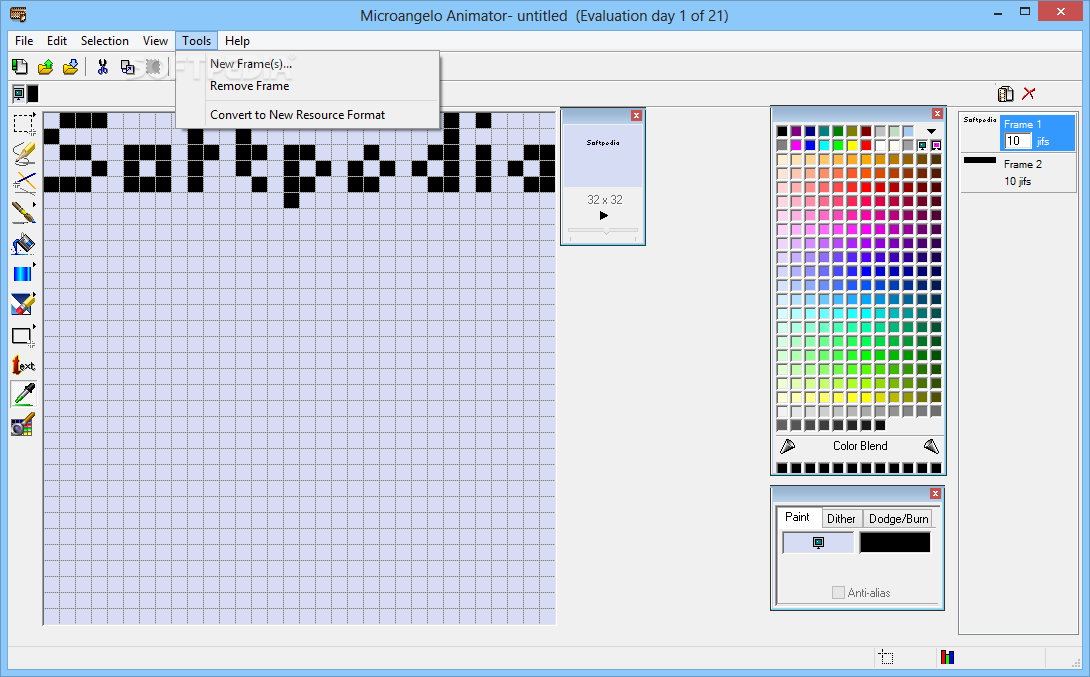Toggle the Anti-alias checkbox

(838, 593)
